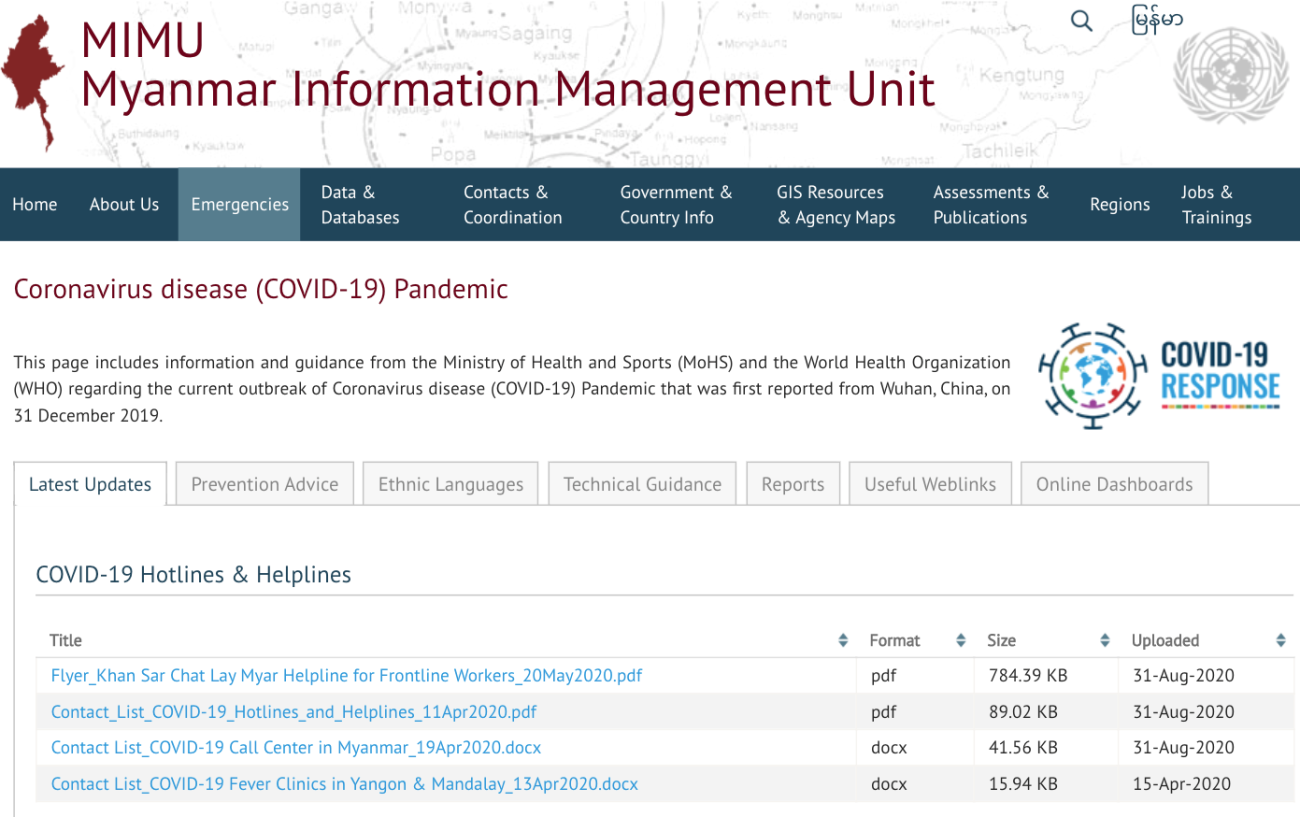The height and width of the screenshot is (817, 1300).
Task: Click the Format column header text
Action: pyautogui.click(x=895, y=640)
